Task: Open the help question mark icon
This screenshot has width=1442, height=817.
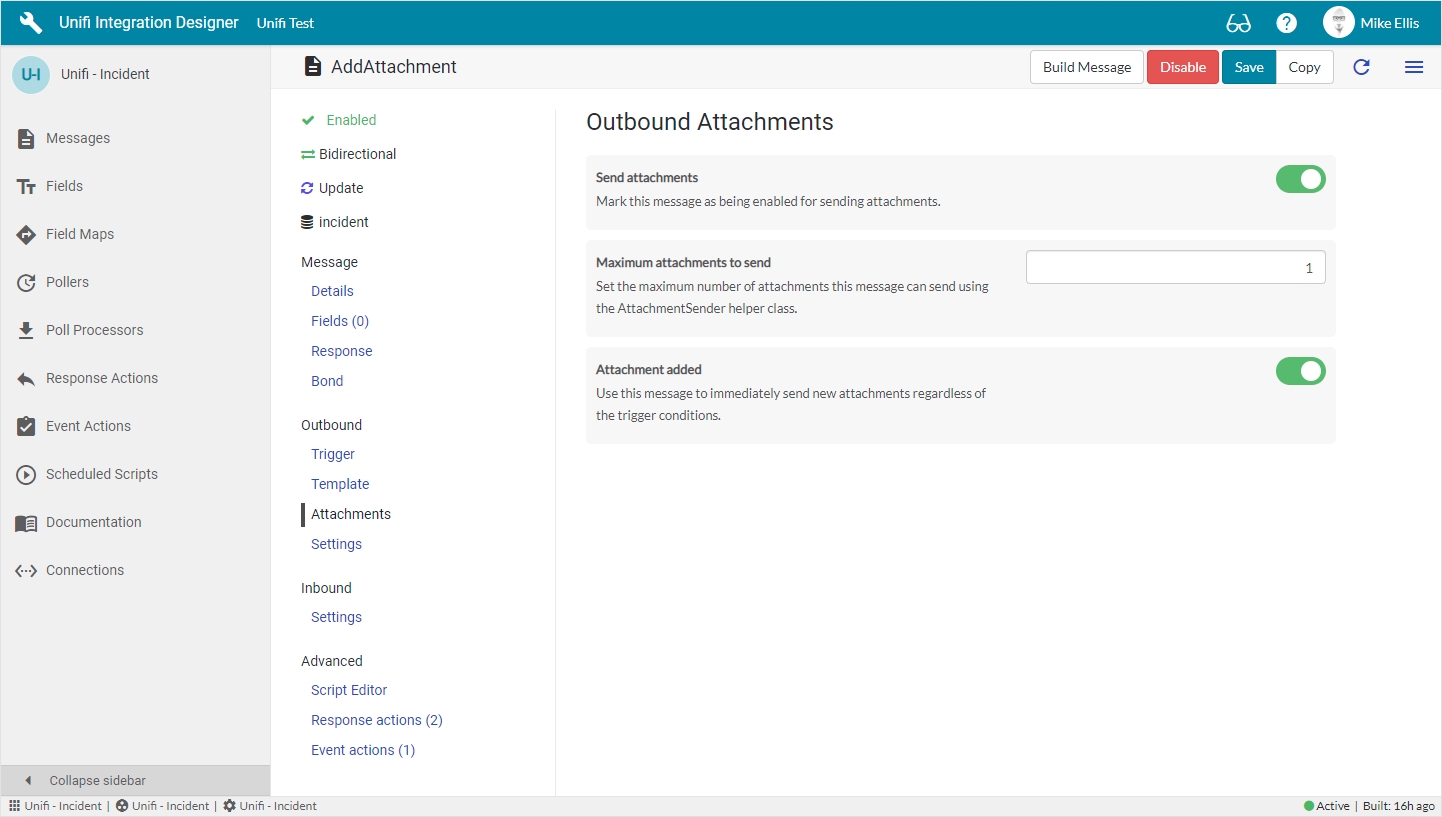Action: 1286,23
